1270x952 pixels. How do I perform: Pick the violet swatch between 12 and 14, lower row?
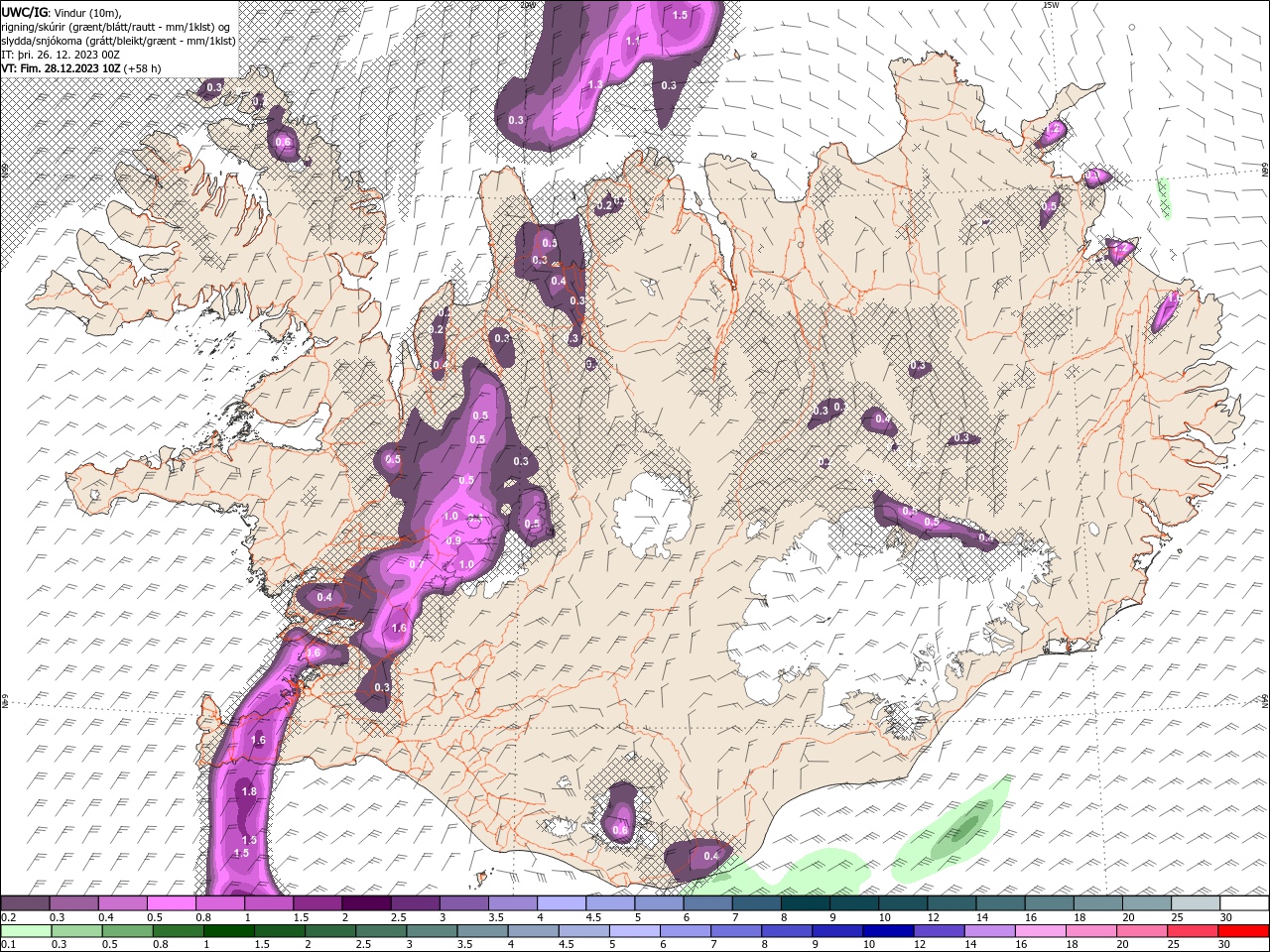[x=938, y=931]
